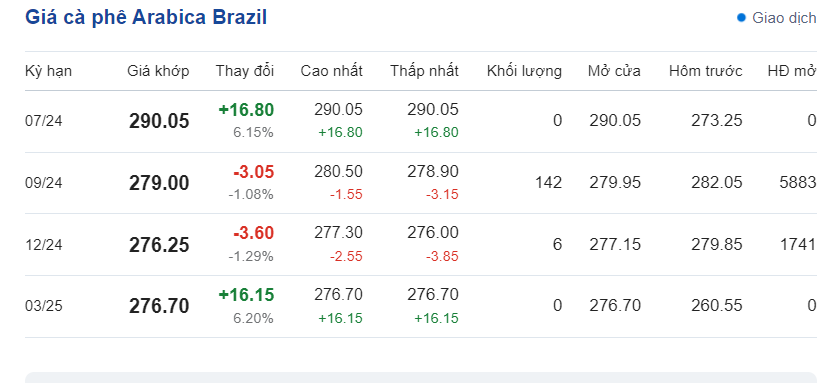Select the 12/24 contract row
This screenshot has width=837, height=383.
click(x=421, y=245)
